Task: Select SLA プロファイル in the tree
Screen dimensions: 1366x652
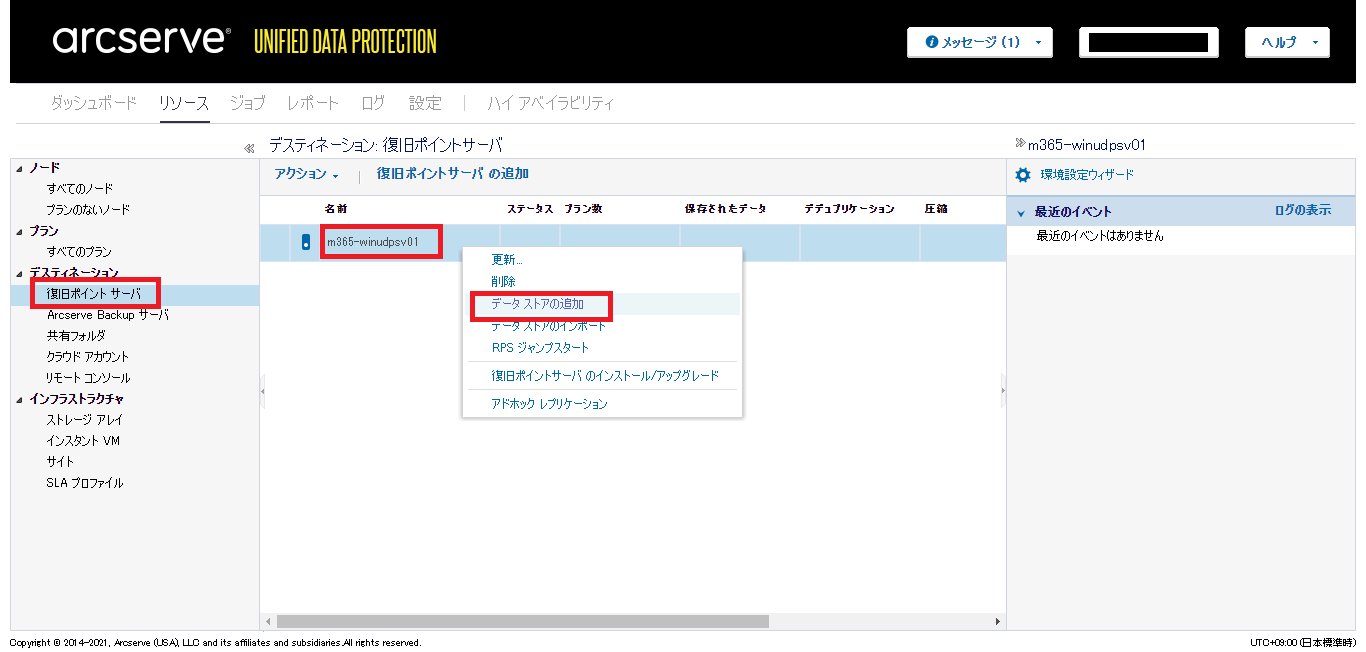Action: (x=85, y=483)
